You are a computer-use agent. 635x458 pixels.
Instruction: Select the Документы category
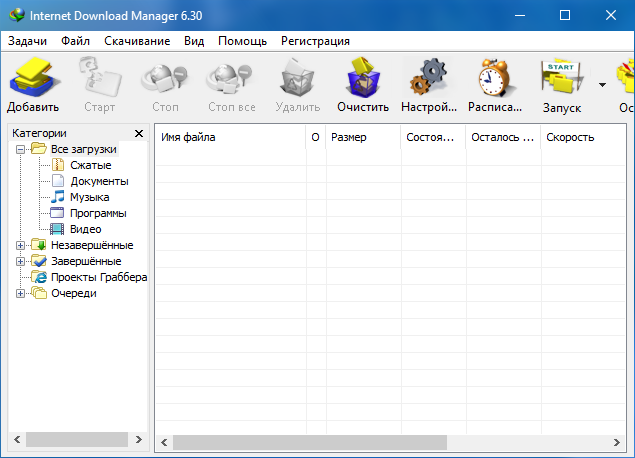99,181
